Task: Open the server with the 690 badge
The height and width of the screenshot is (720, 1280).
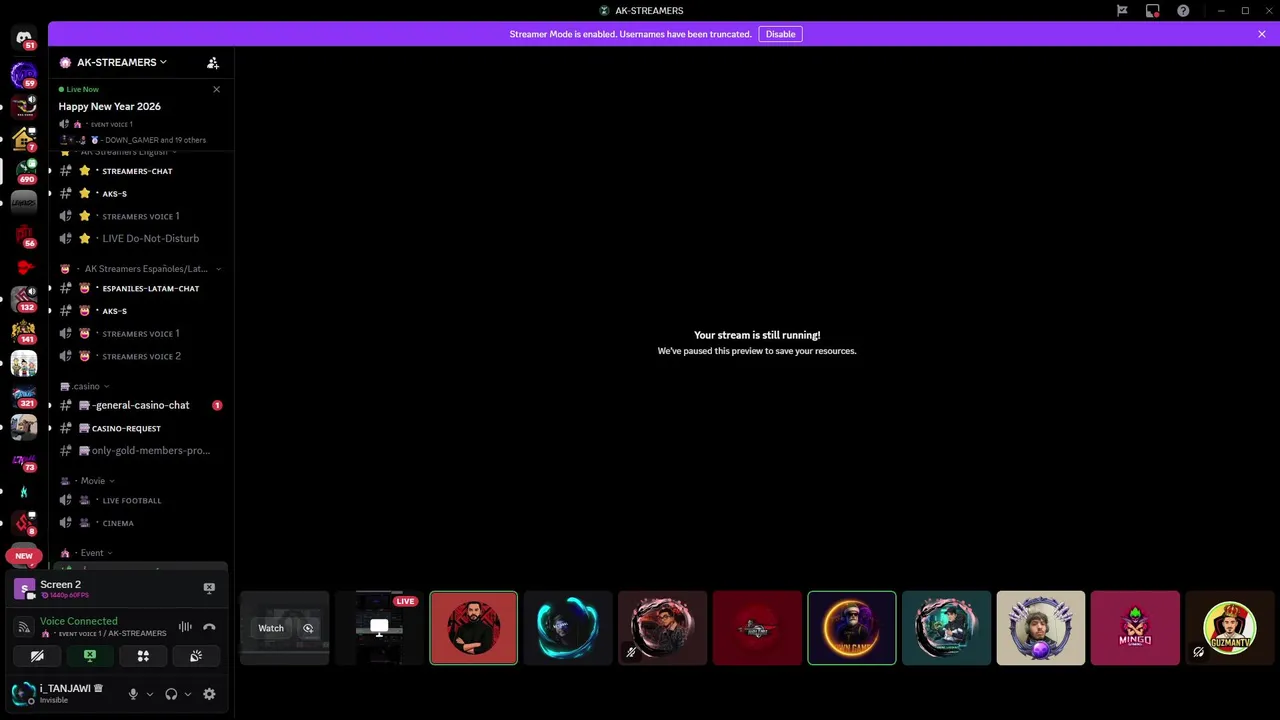Action: [x=24, y=171]
